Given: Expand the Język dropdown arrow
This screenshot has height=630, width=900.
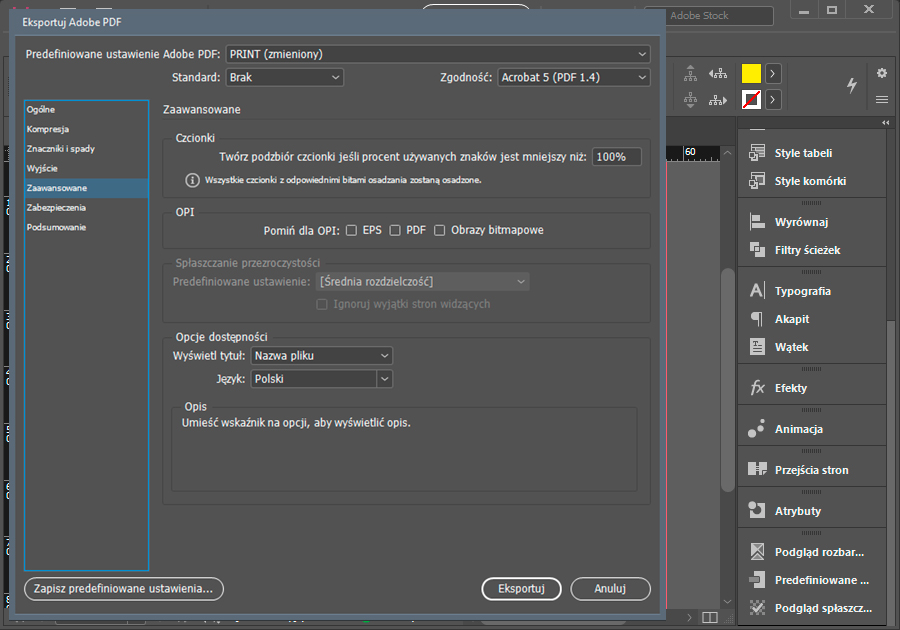Looking at the screenshot, I should [385, 379].
